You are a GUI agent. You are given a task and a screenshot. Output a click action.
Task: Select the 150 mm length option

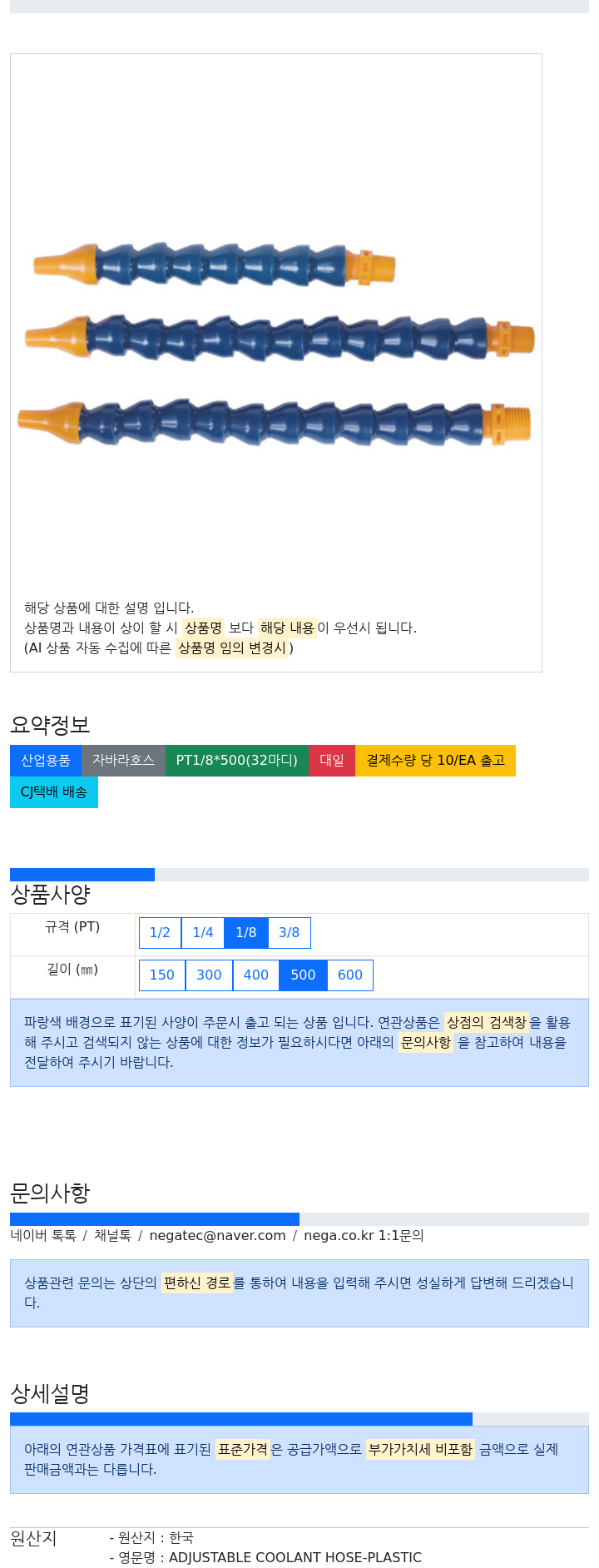162,975
